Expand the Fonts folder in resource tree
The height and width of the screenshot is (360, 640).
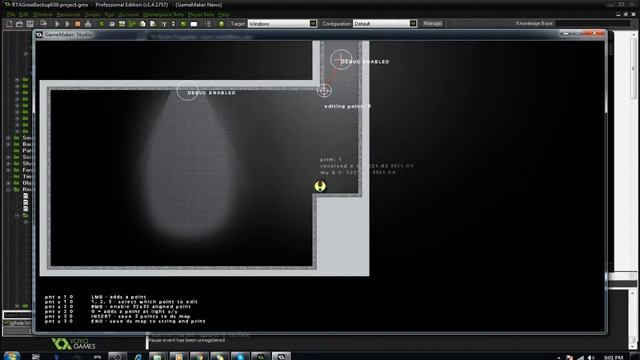(8, 170)
